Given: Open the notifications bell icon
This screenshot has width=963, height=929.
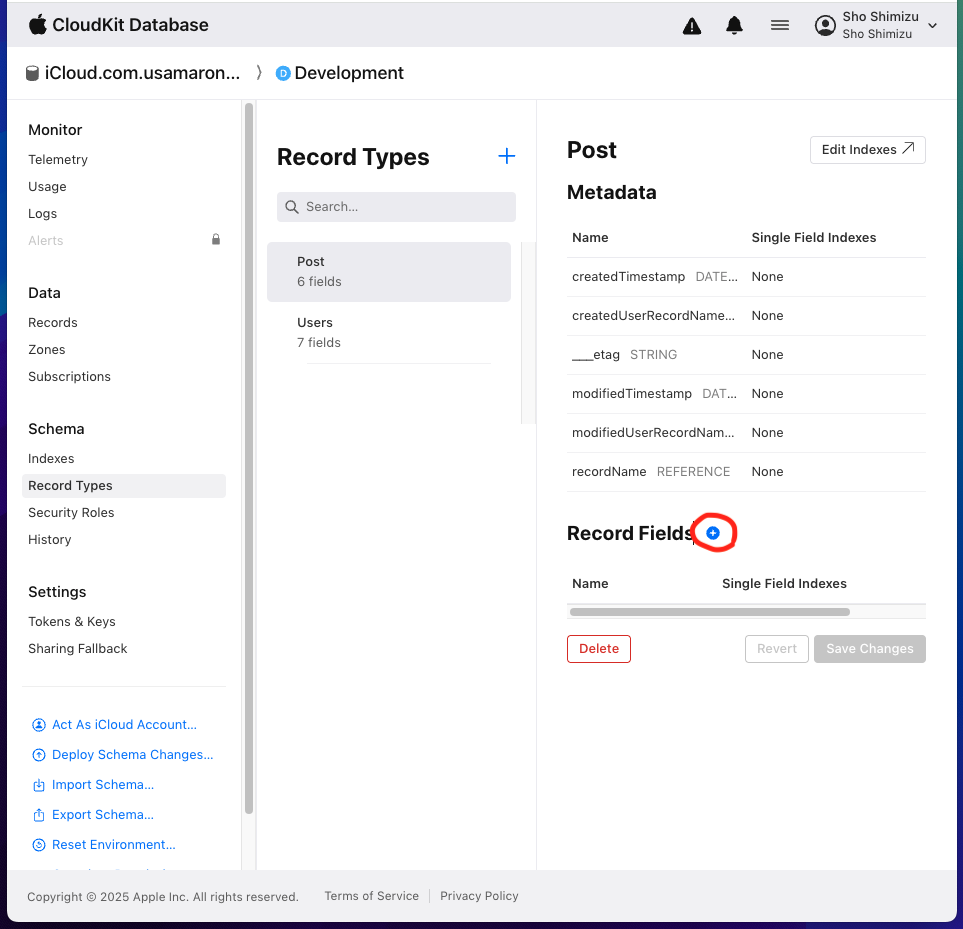Looking at the screenshot, I should (x=735, y=26).
